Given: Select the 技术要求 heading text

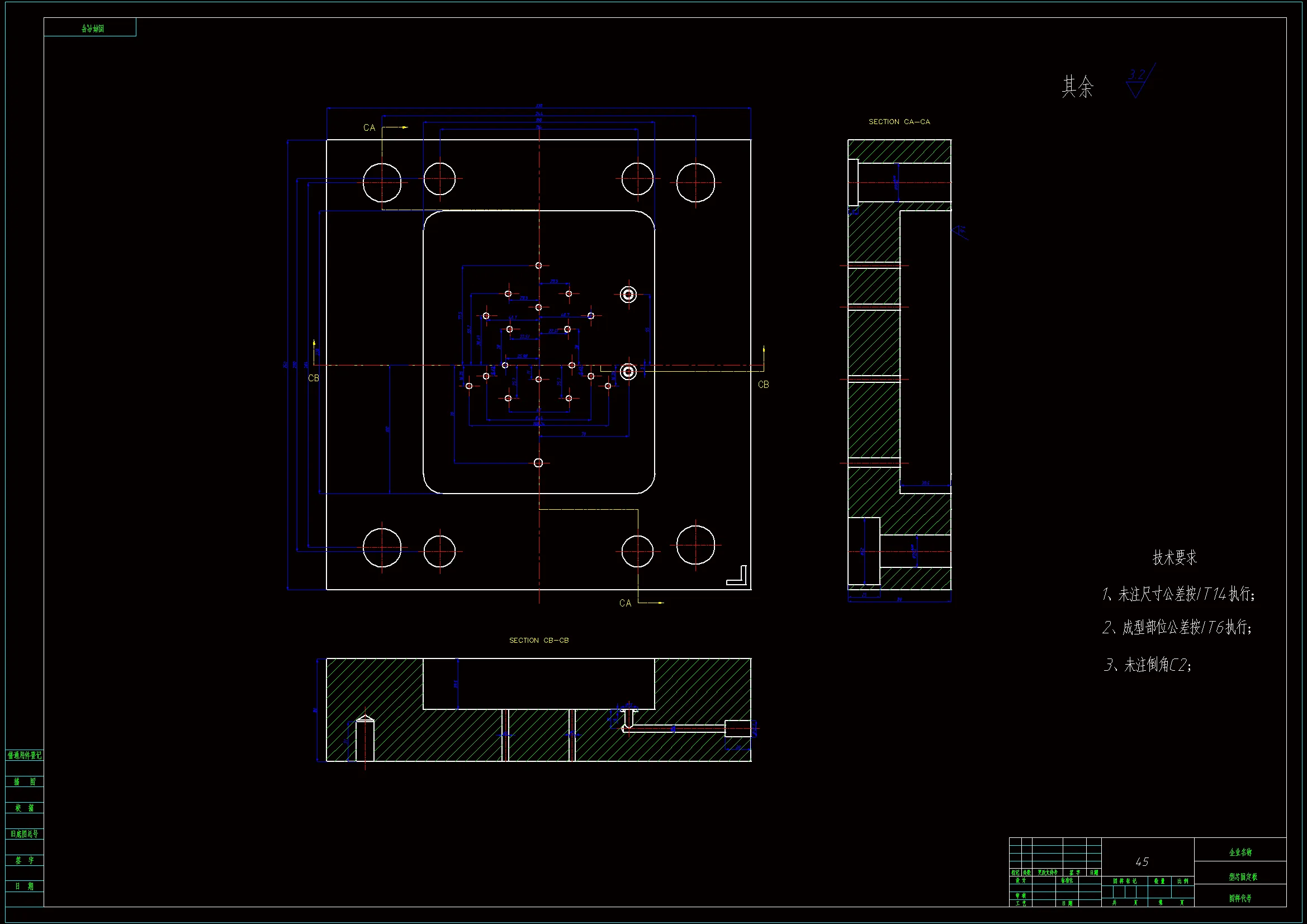Looking at the screenshot, I should click(1175, 557).
